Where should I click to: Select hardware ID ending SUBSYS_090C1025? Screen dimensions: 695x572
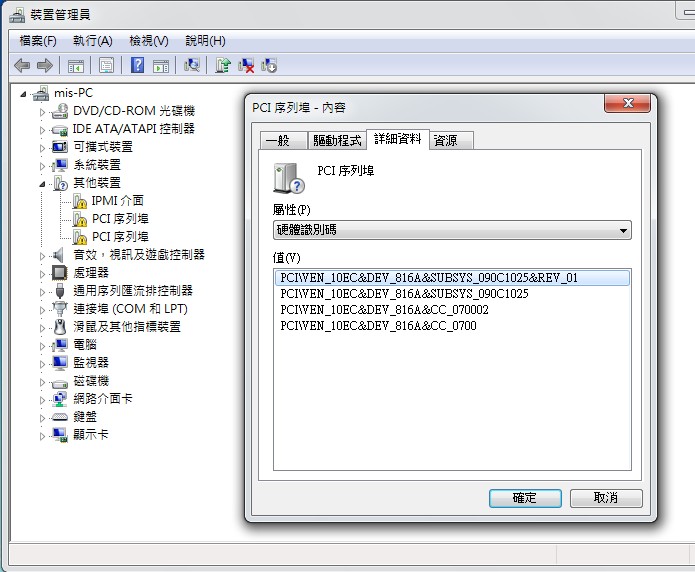coord(404,294)
